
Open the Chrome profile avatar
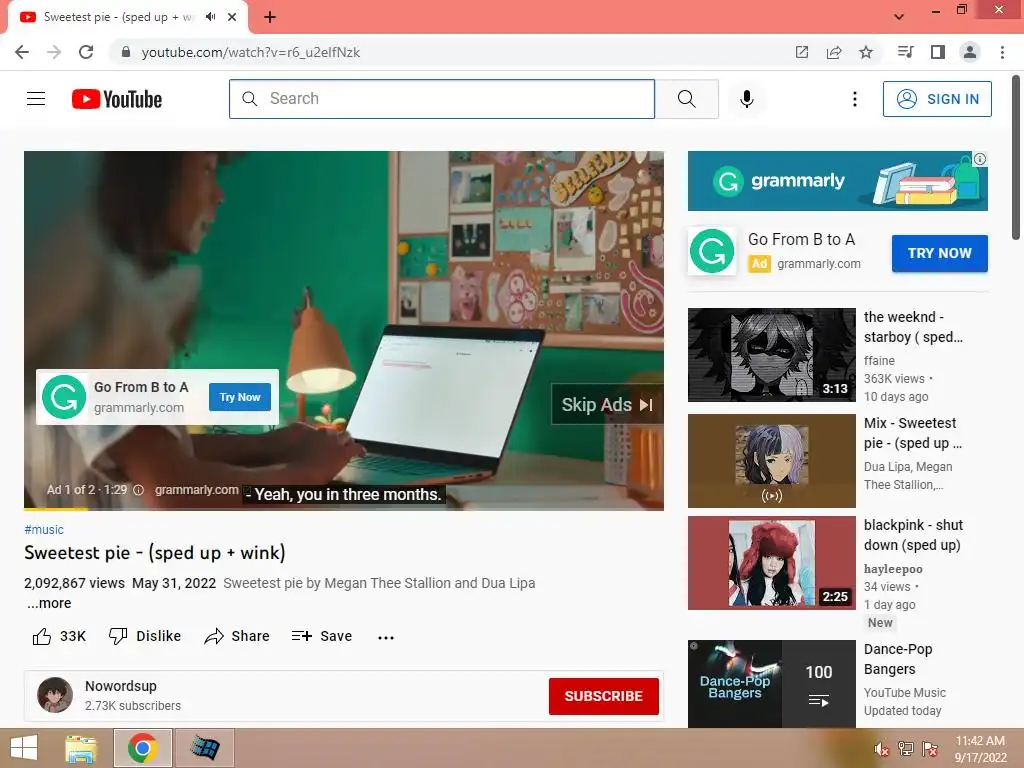click(x=970, y=52)
